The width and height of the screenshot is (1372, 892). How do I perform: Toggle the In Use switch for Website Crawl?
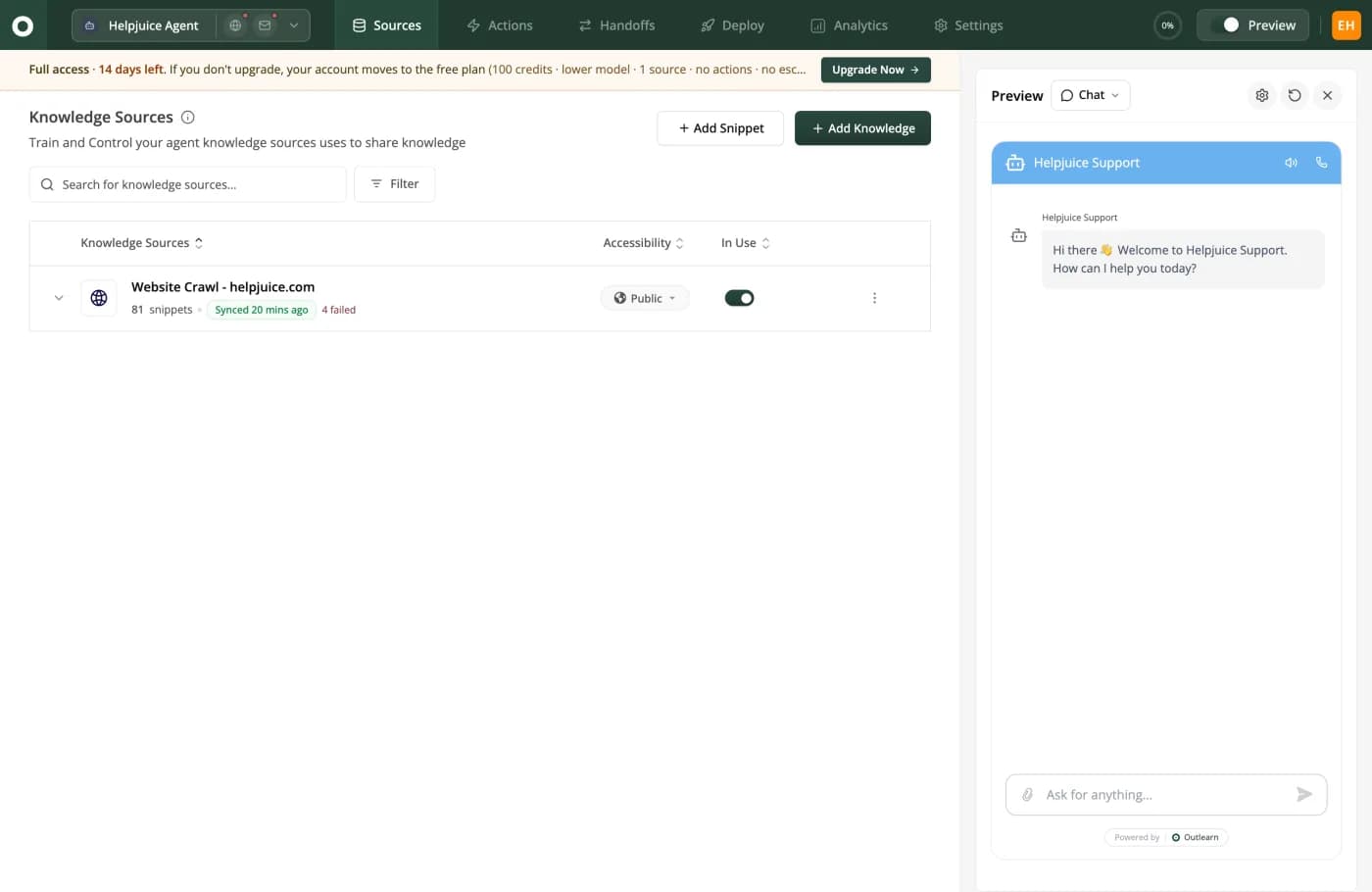[x=739, y=298]
